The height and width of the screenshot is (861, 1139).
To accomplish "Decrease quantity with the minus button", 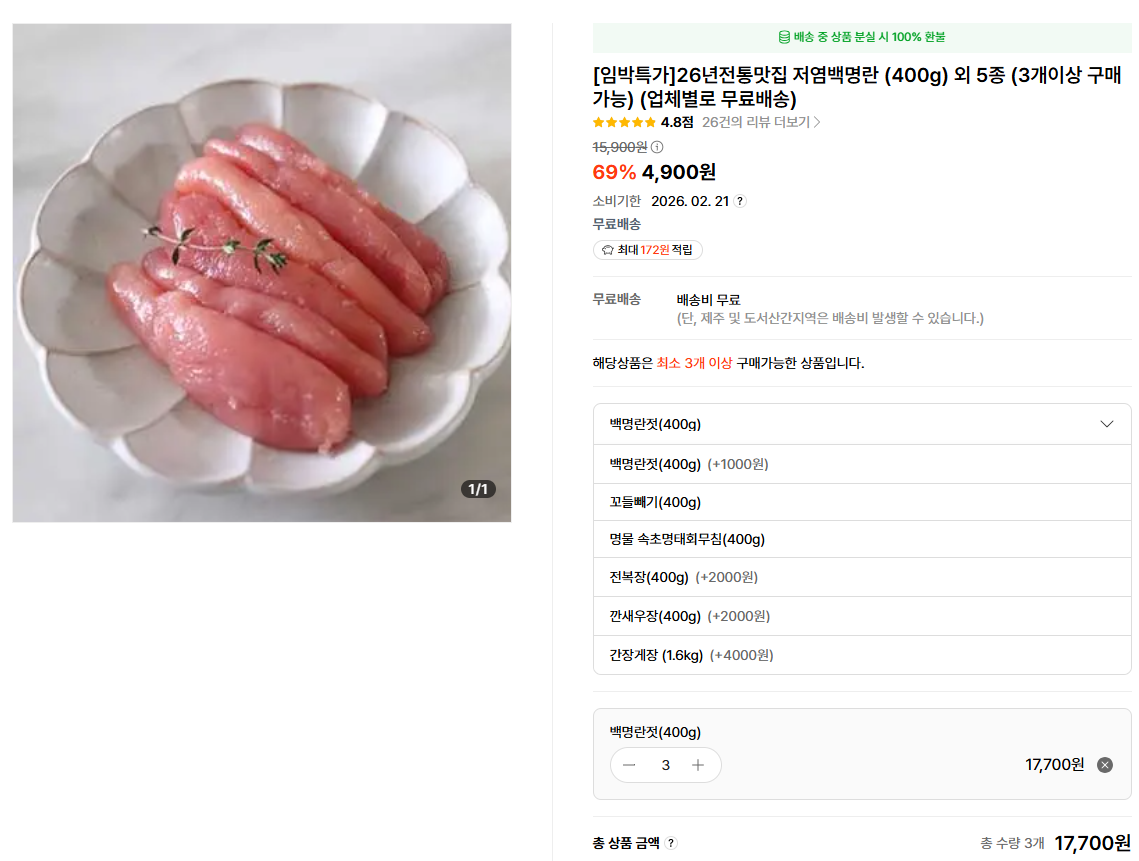I will click(x=629, y=765).
